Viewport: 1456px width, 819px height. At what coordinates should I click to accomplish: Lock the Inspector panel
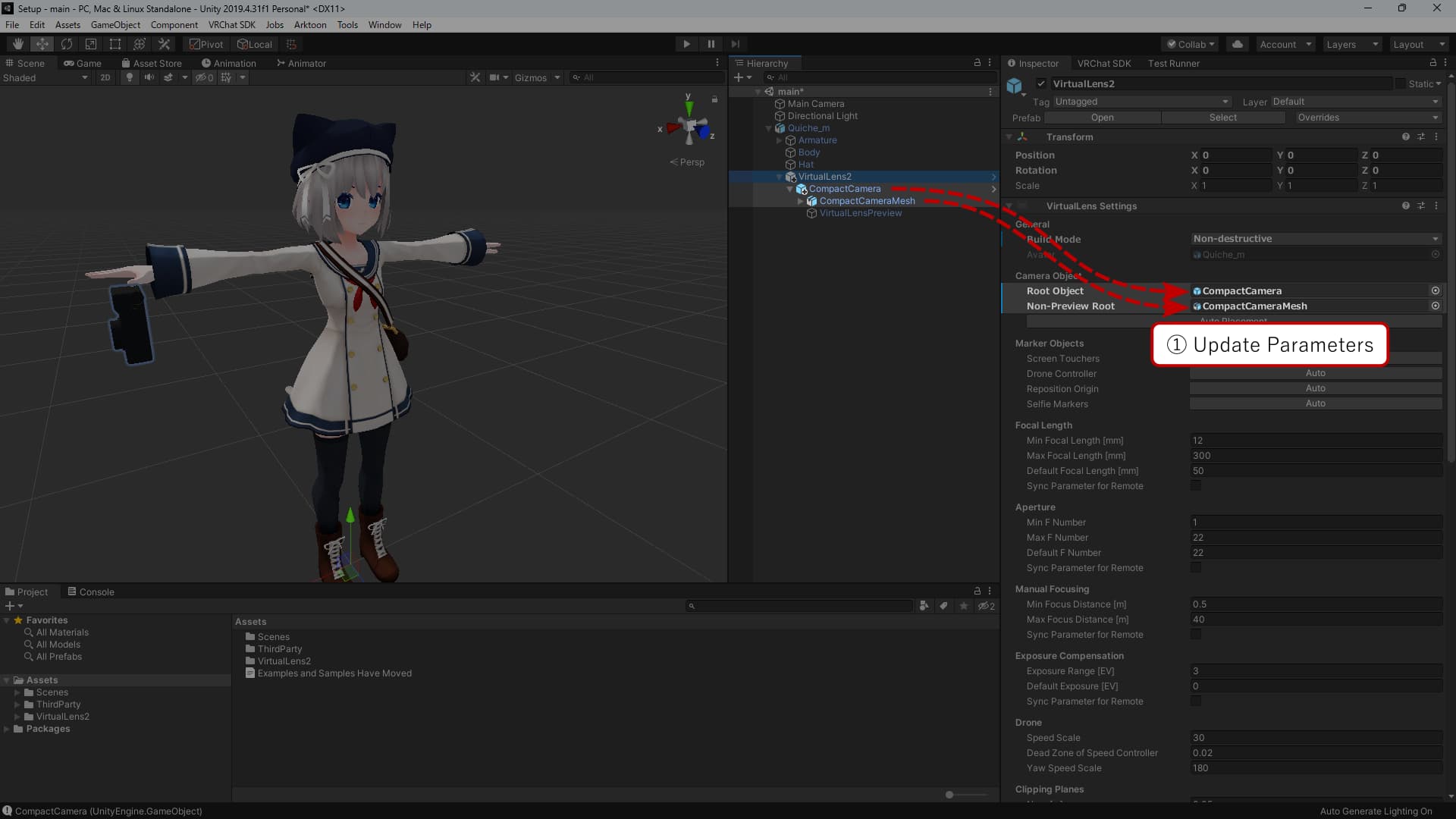click(x=1433, y=63)
